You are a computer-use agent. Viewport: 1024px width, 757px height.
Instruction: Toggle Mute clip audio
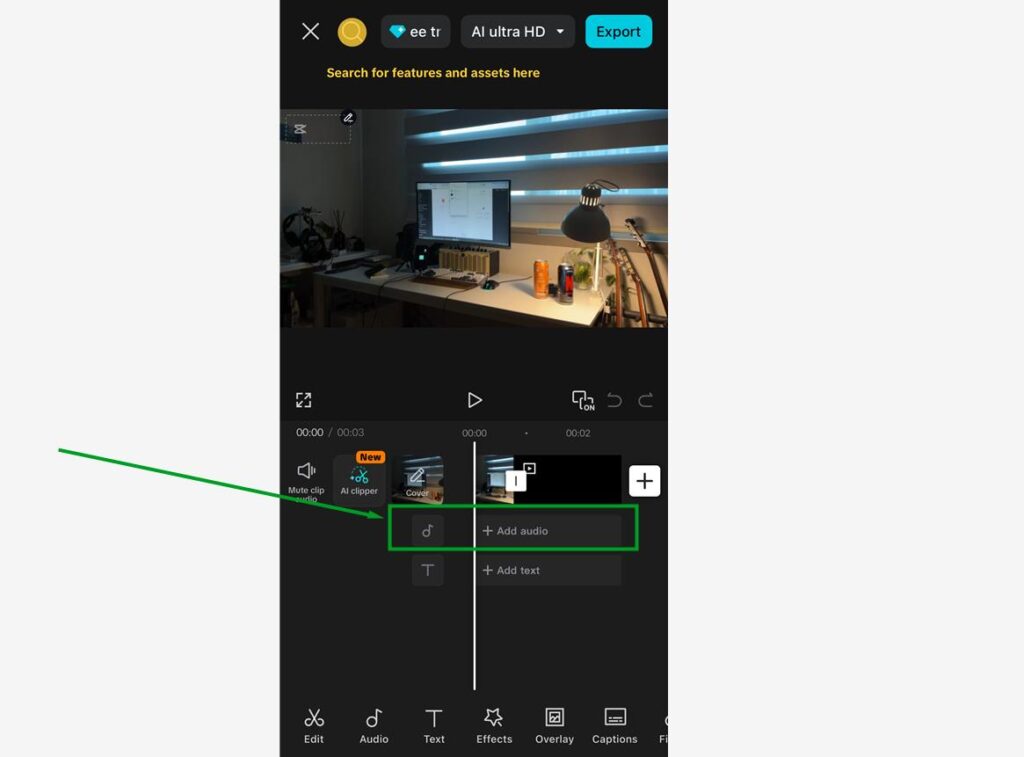(x=306, y=478)
